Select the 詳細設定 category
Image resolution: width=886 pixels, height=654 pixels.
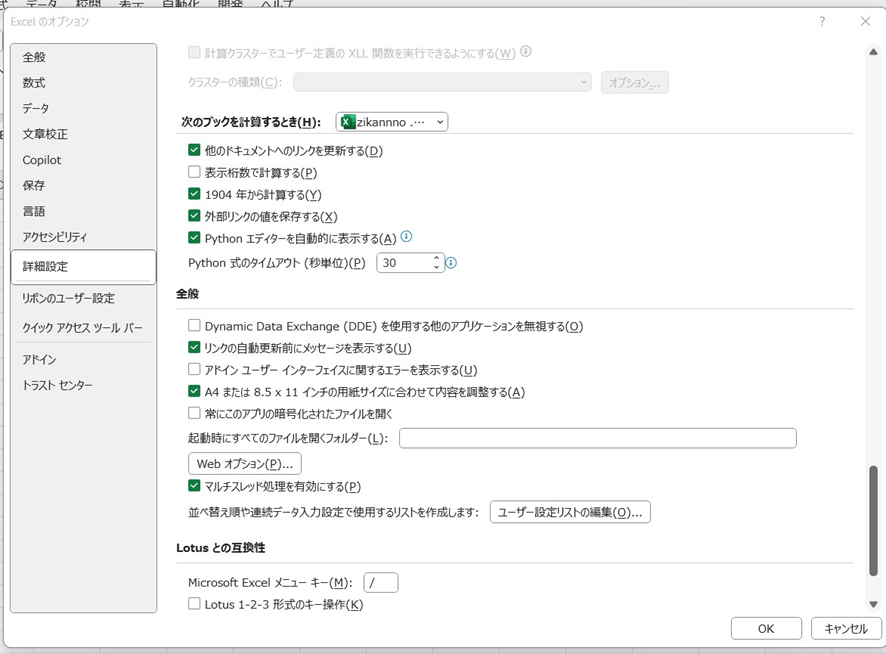83,266
